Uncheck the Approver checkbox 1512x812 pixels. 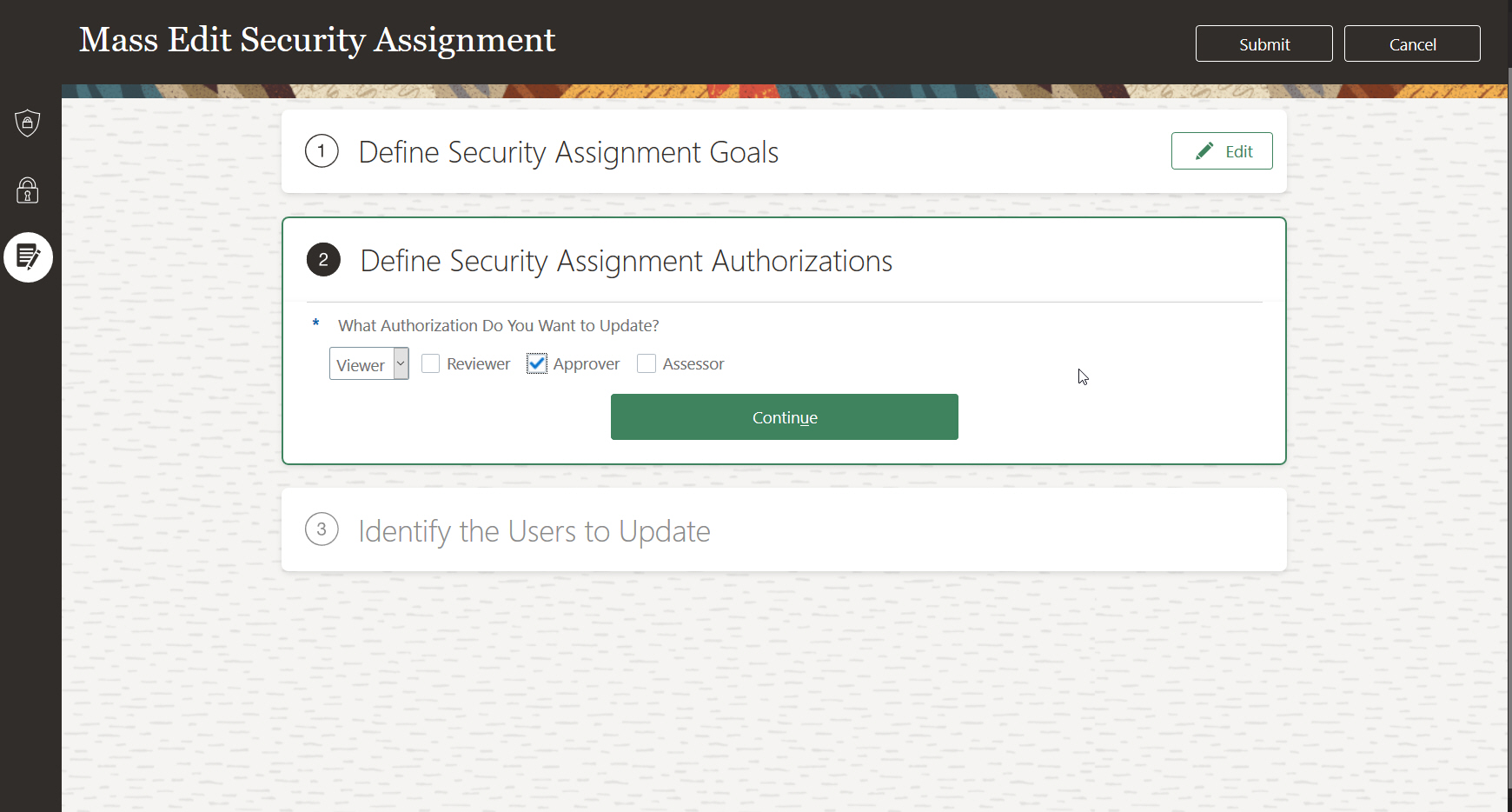tap(537, 363)
